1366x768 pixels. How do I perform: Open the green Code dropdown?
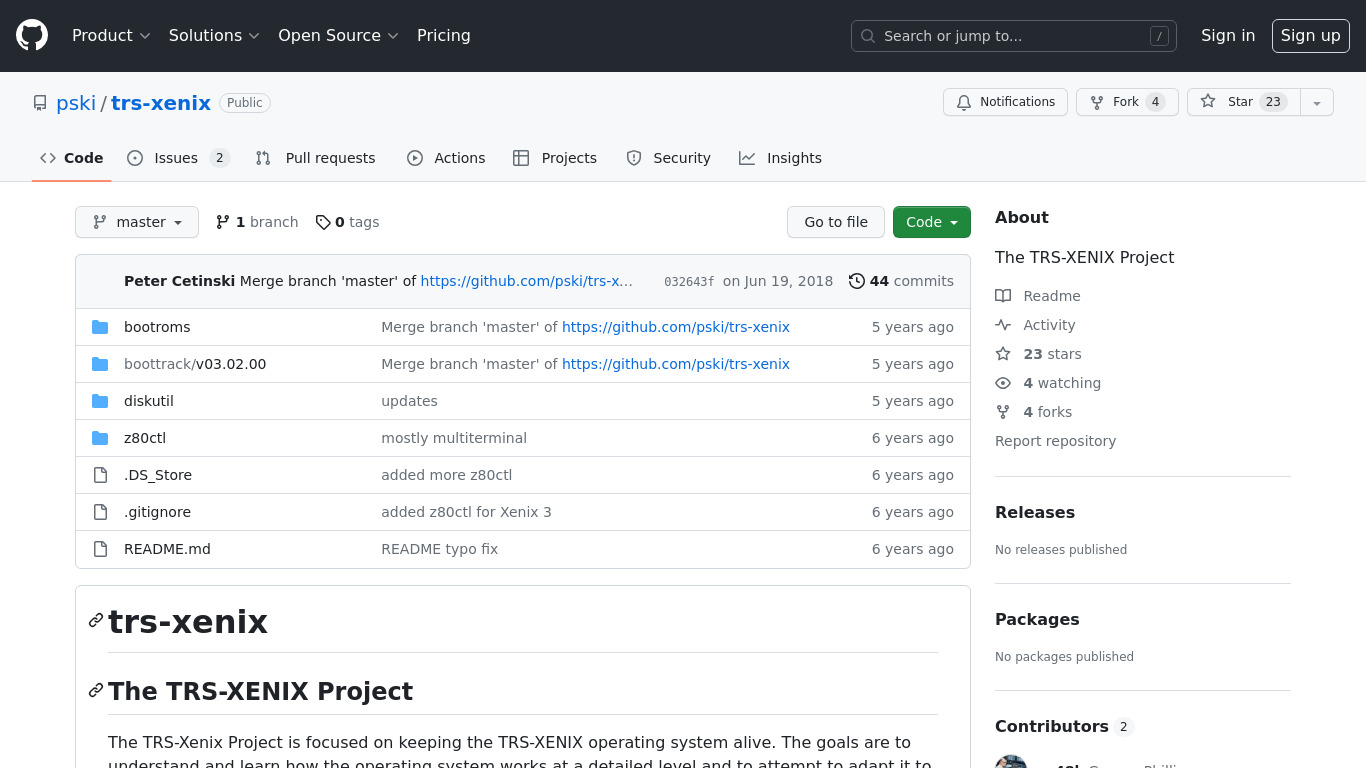[932, 222]
